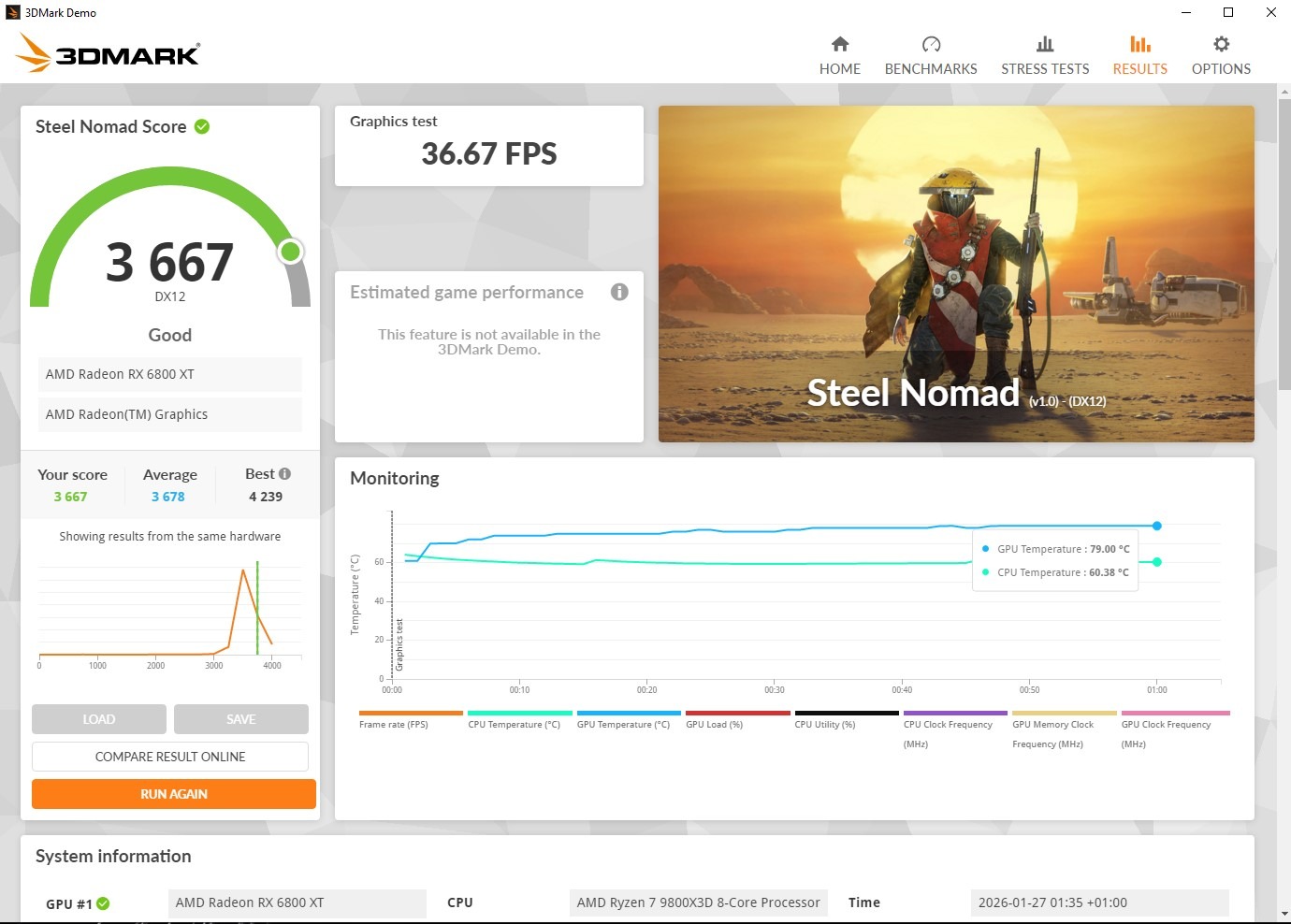Screen dimensions: 1291x924
Task: Click the info icon beside Best score
Action: click(x=284, y=474)
